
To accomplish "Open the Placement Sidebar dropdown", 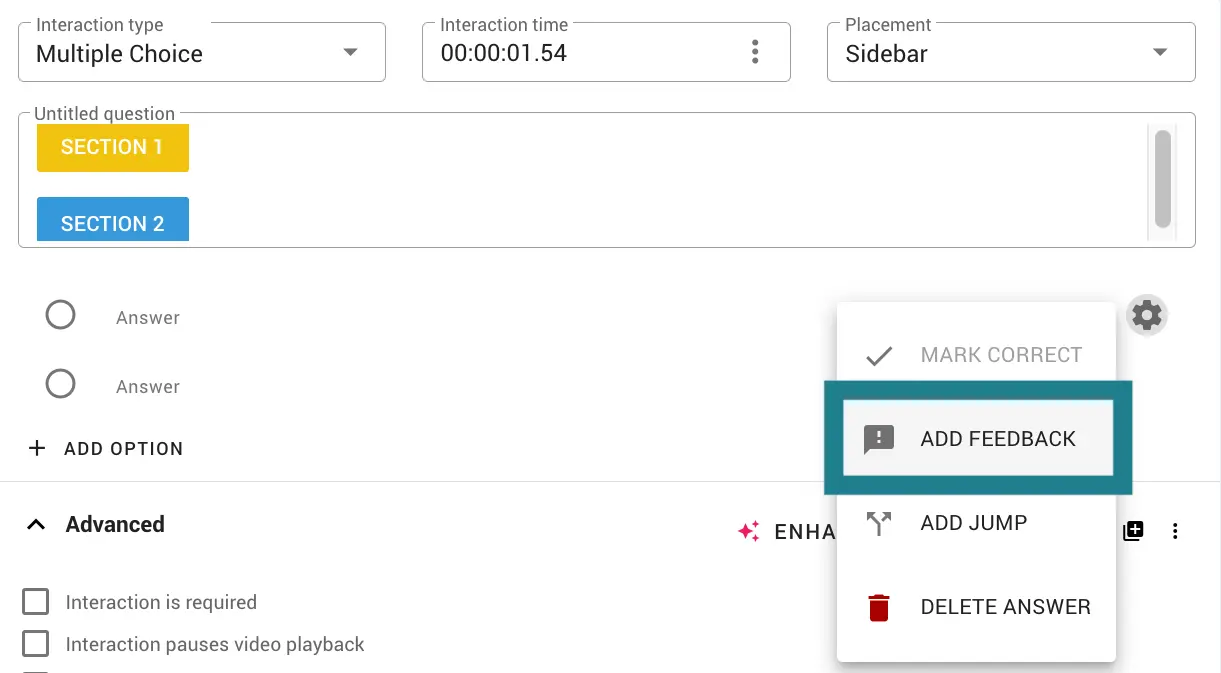I will (x=1011, y=52).
